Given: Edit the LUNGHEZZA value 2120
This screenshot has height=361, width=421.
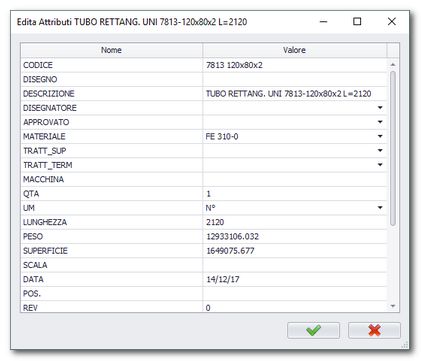Looking at the screenshot, I should pyautogui.click(x=295, y=222).
